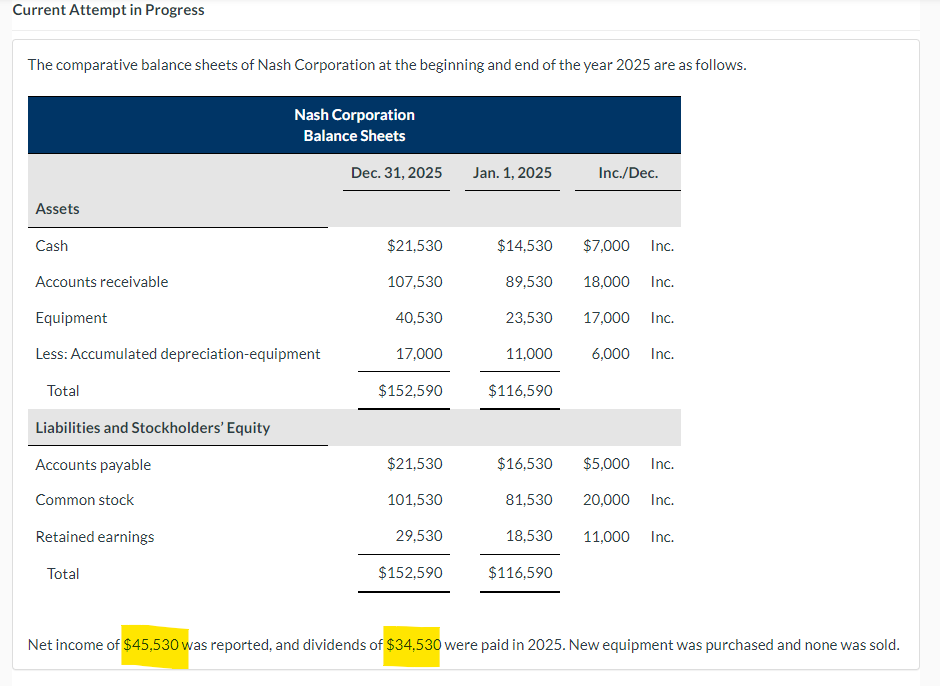Click the Accounts payable row label
940x686 pixels.
click(x=93, y=465)
